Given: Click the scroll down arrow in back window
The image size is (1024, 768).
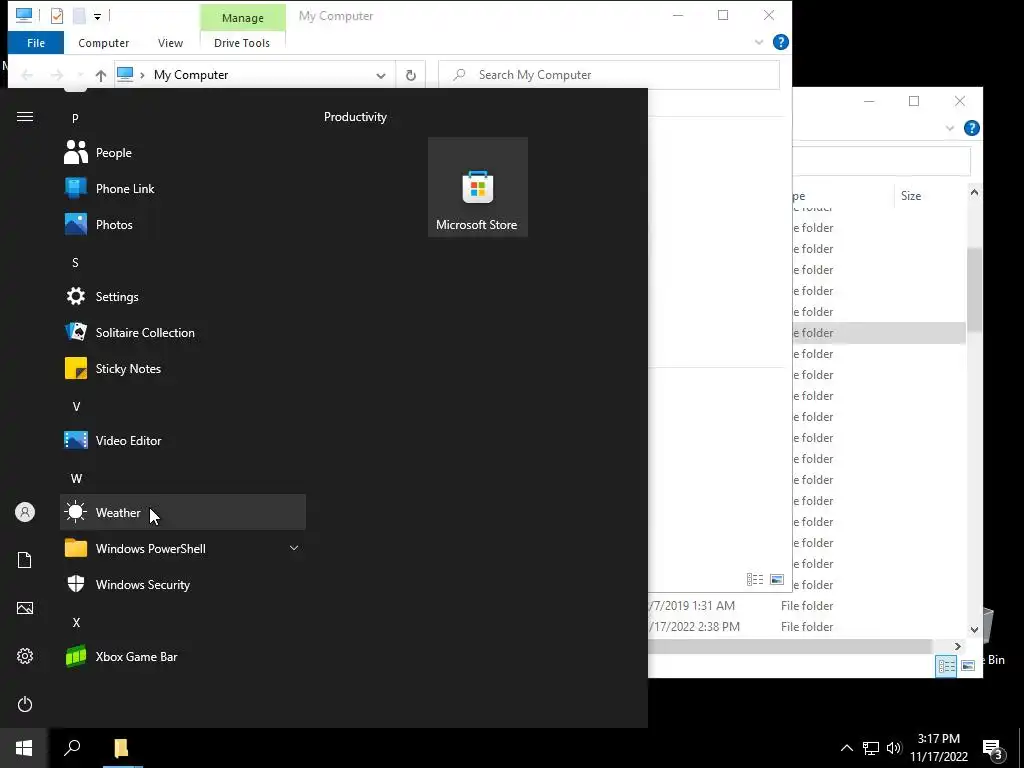Looking at the screenshot, I should (x=974, y=630).
